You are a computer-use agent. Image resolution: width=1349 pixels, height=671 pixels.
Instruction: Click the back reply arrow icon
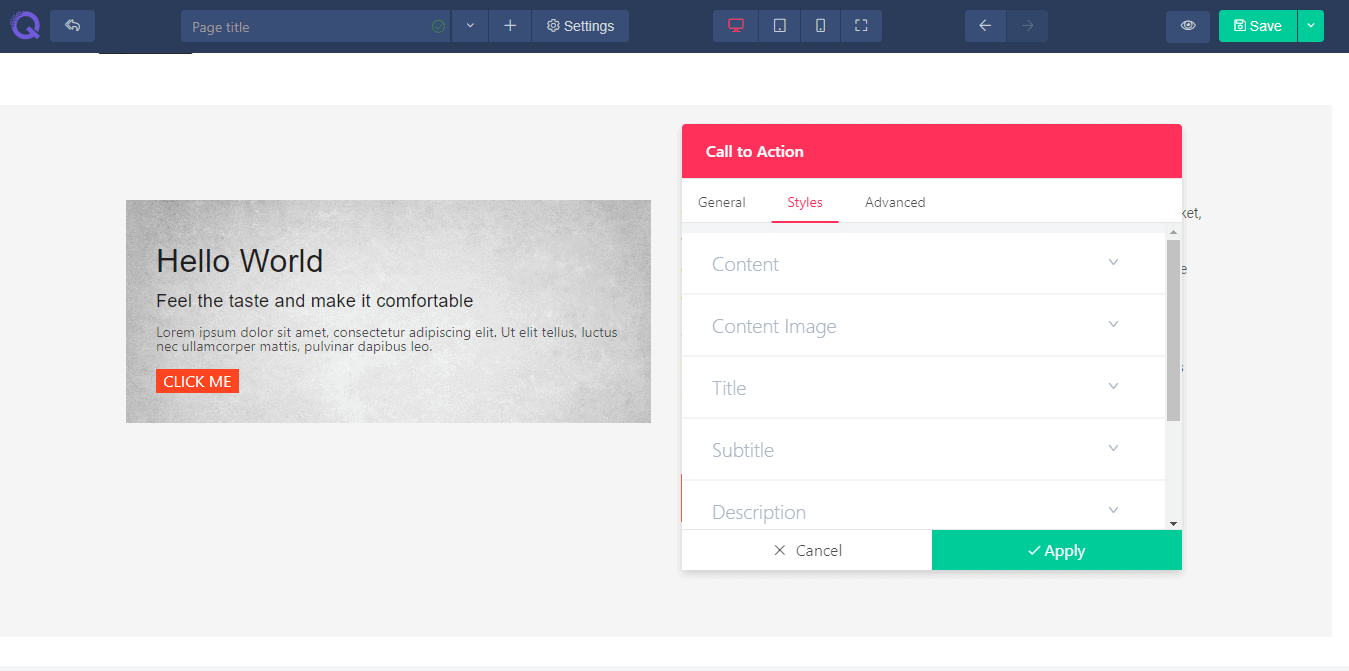pyautogui.click(x=72, y=26)
